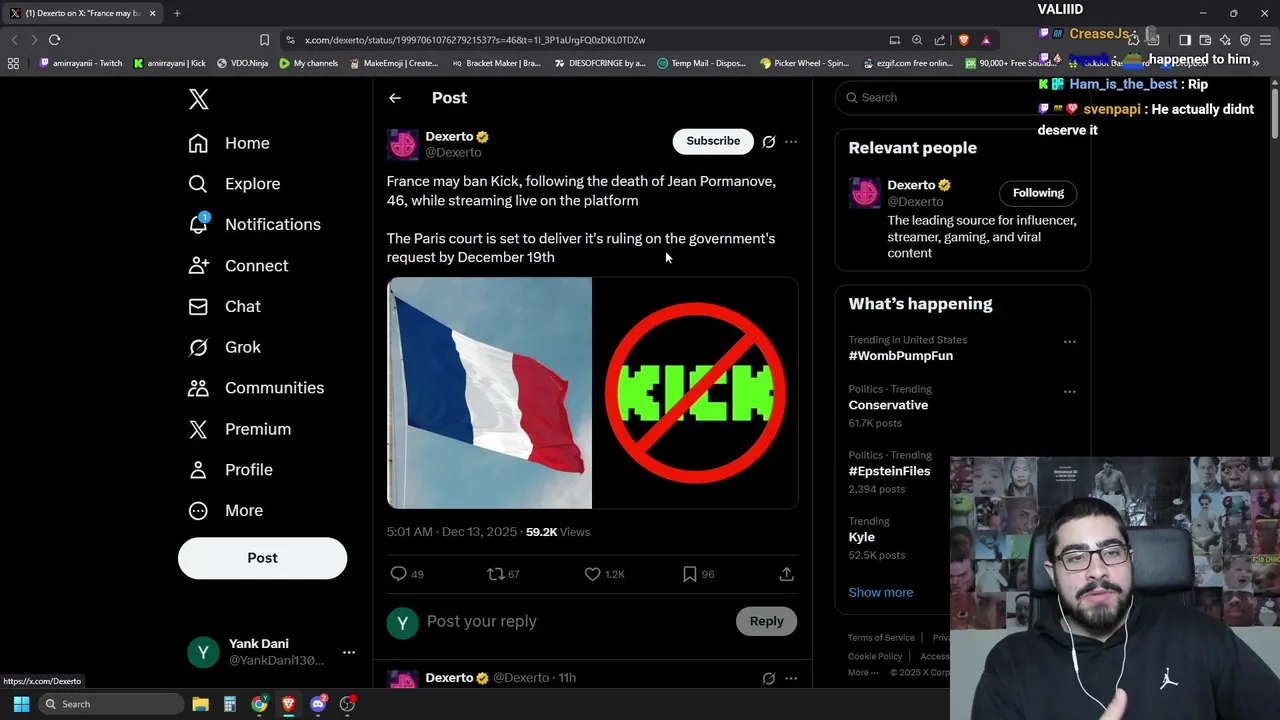Open the Windows Start menu
The width and height of the screenshot is (1280, 720).
click(x=21, y=704)
